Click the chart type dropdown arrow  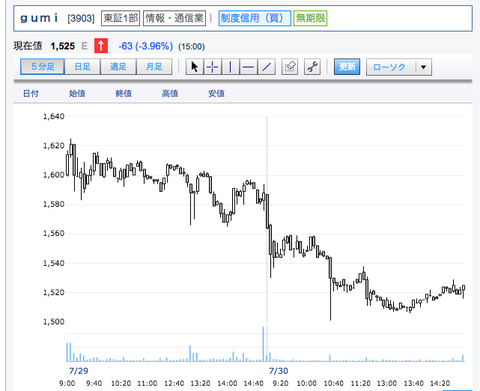(424, 67)
